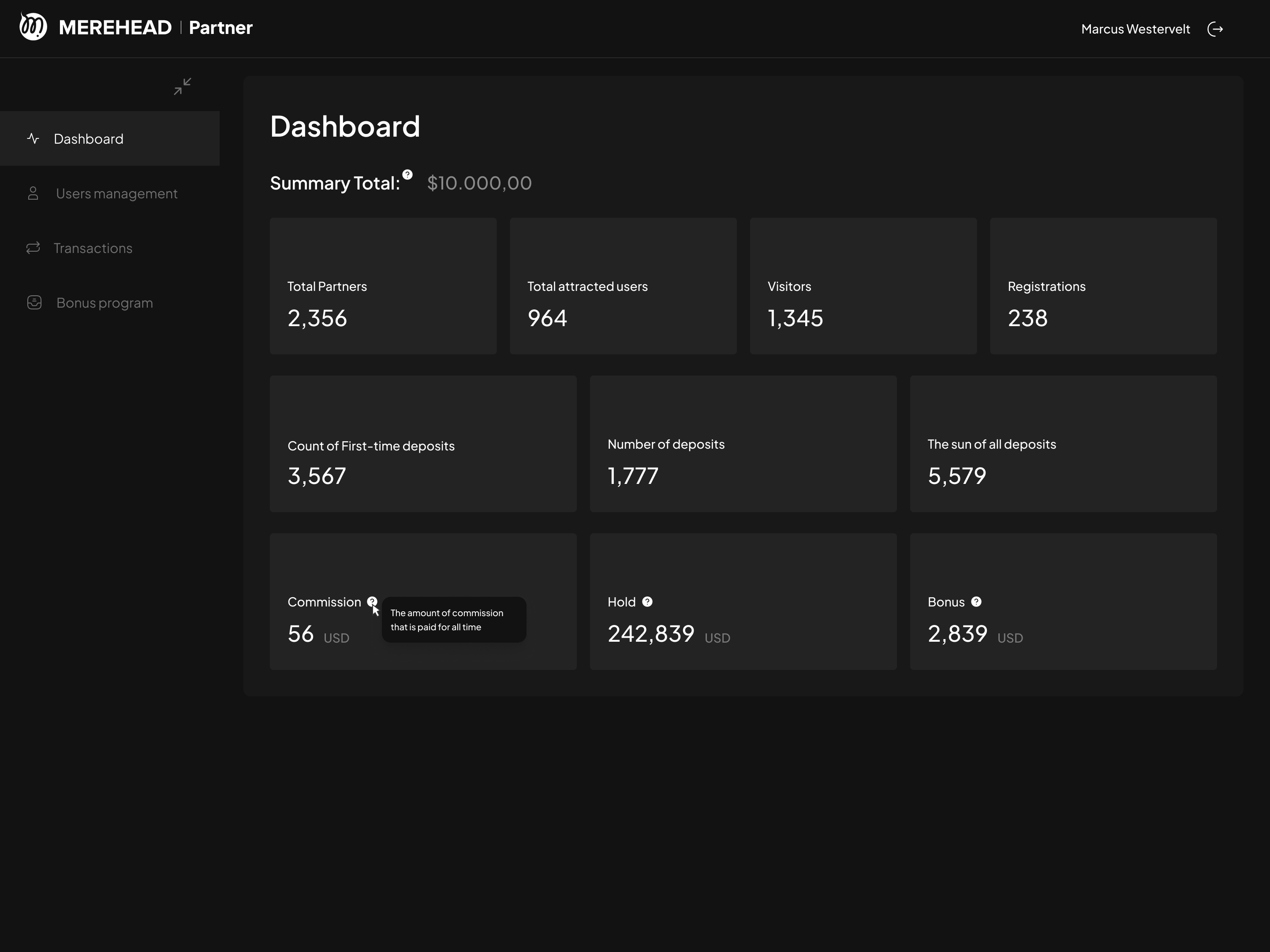Click the Total Partners card
Image resolution: width=1270 pixels, height=952 pixels.
[383, 286]
